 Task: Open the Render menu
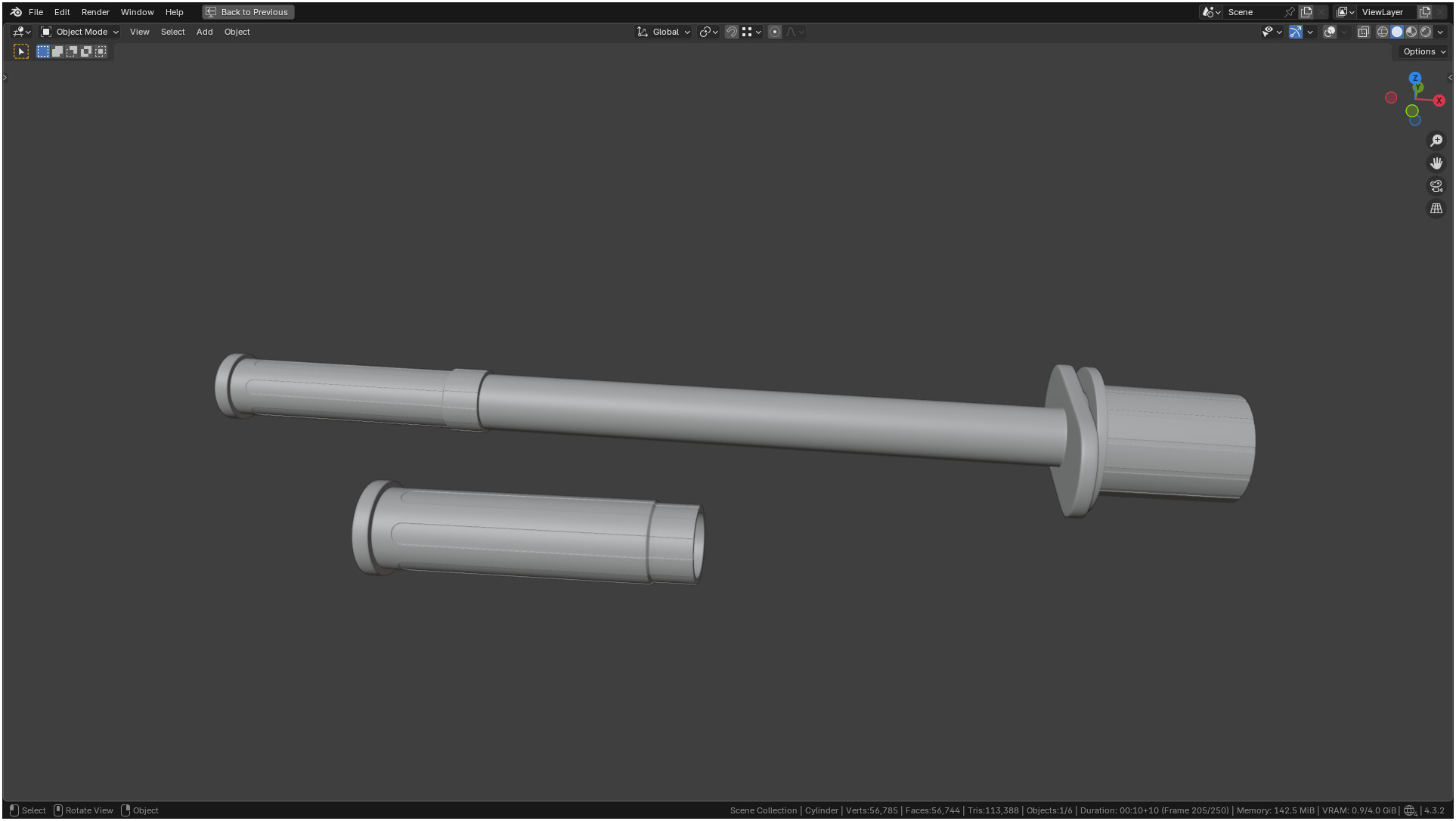tap(95, 12)
